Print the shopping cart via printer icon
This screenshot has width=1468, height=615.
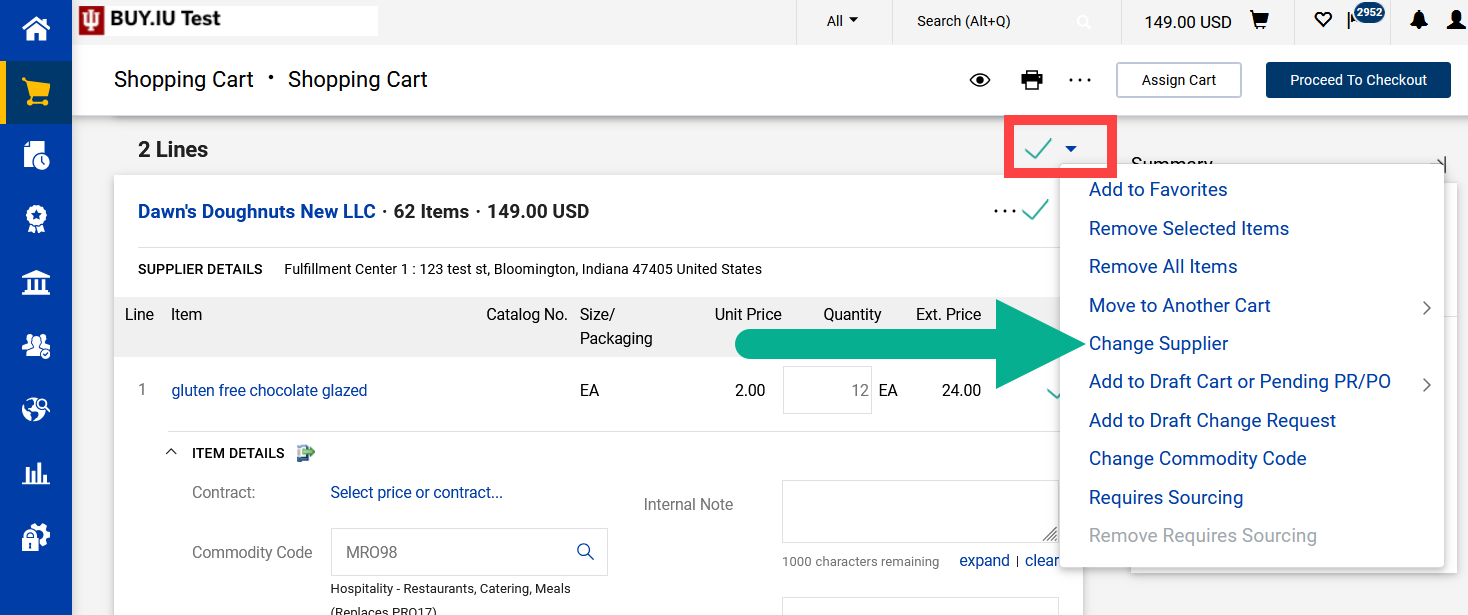click(1032, 80)
